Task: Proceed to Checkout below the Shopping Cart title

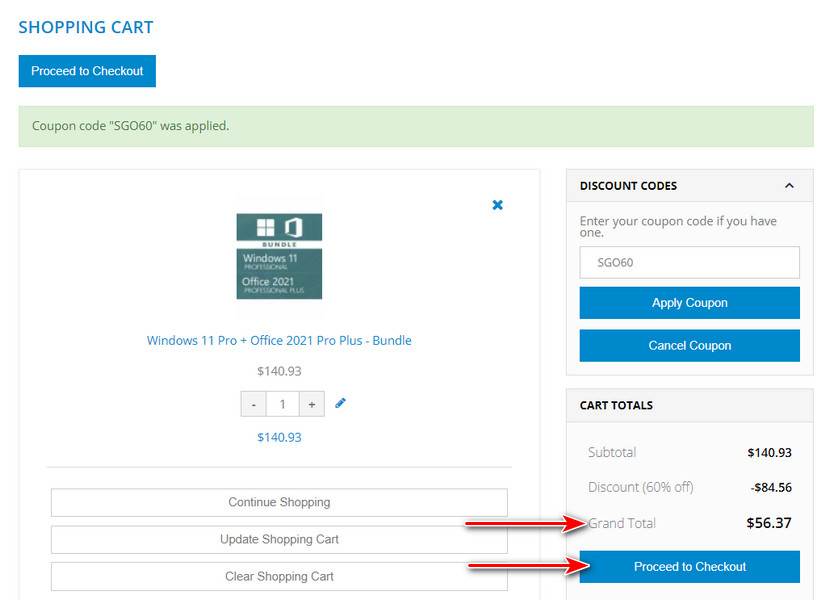Action: 87,71
